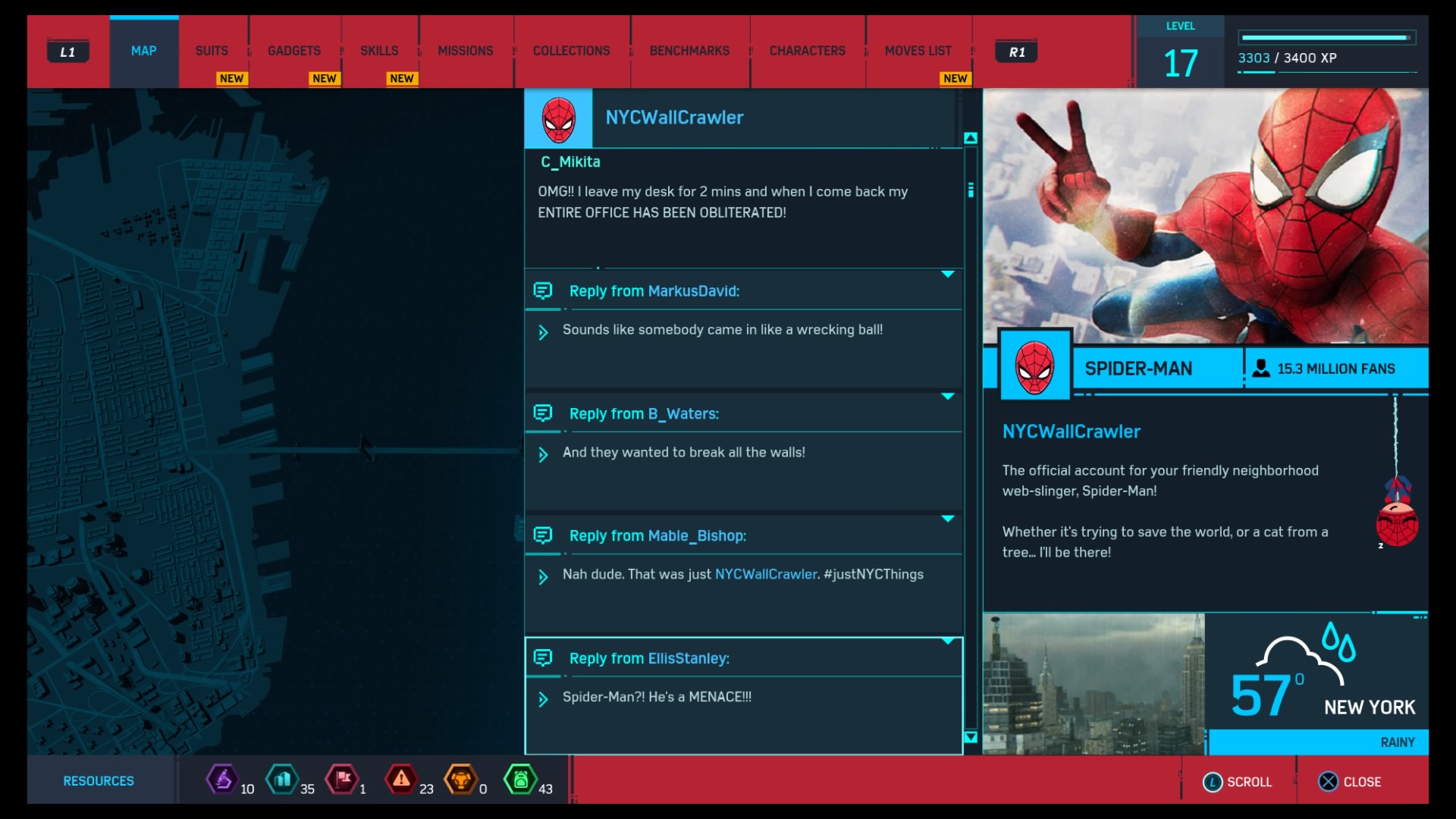Click the green research token icon
Viewport: 1456px width, 819px height.
click(x=520, y=779)
